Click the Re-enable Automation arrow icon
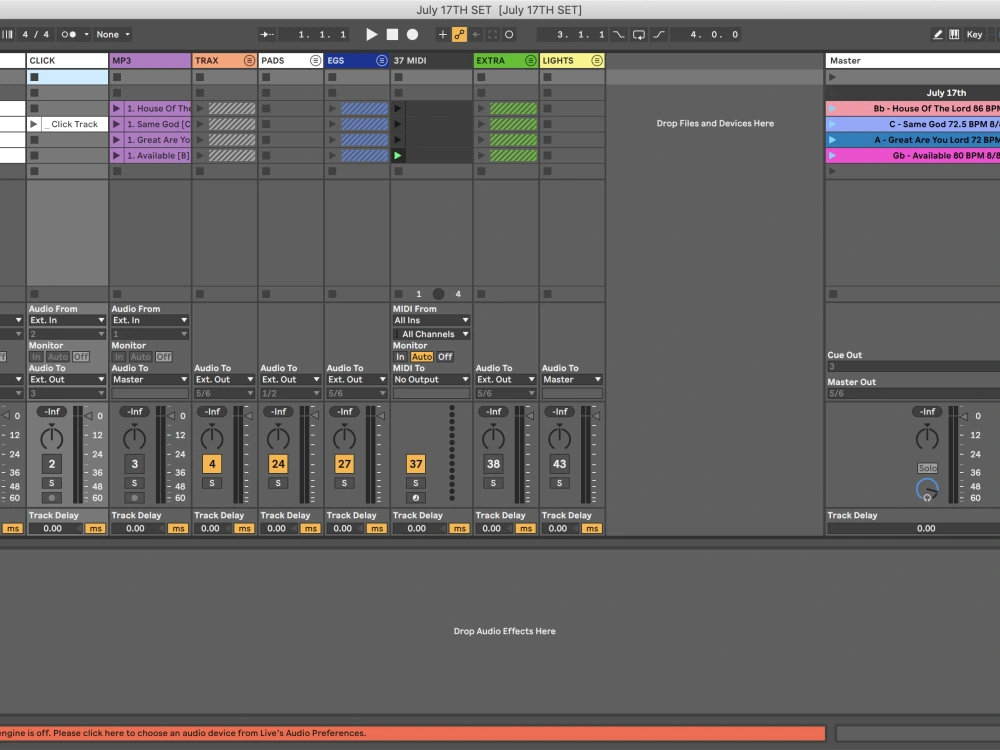The width and height of the screenshot is (1000, 750). 476,34
